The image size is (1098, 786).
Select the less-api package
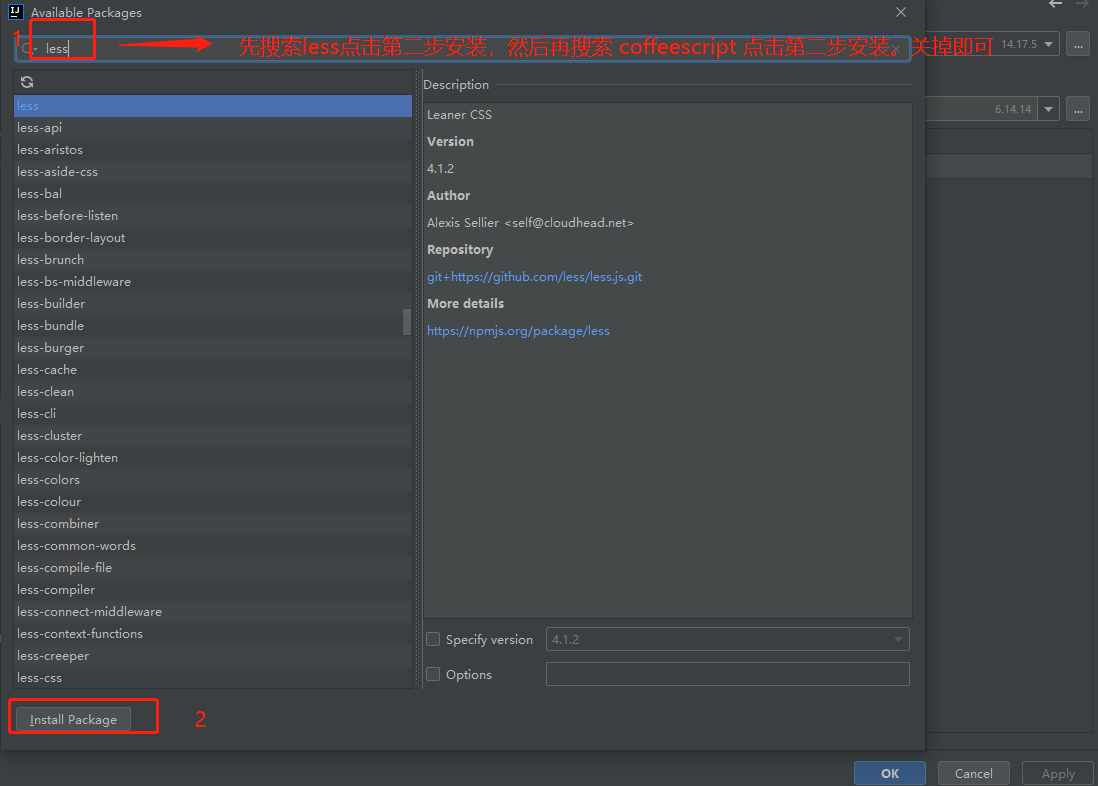38,127
